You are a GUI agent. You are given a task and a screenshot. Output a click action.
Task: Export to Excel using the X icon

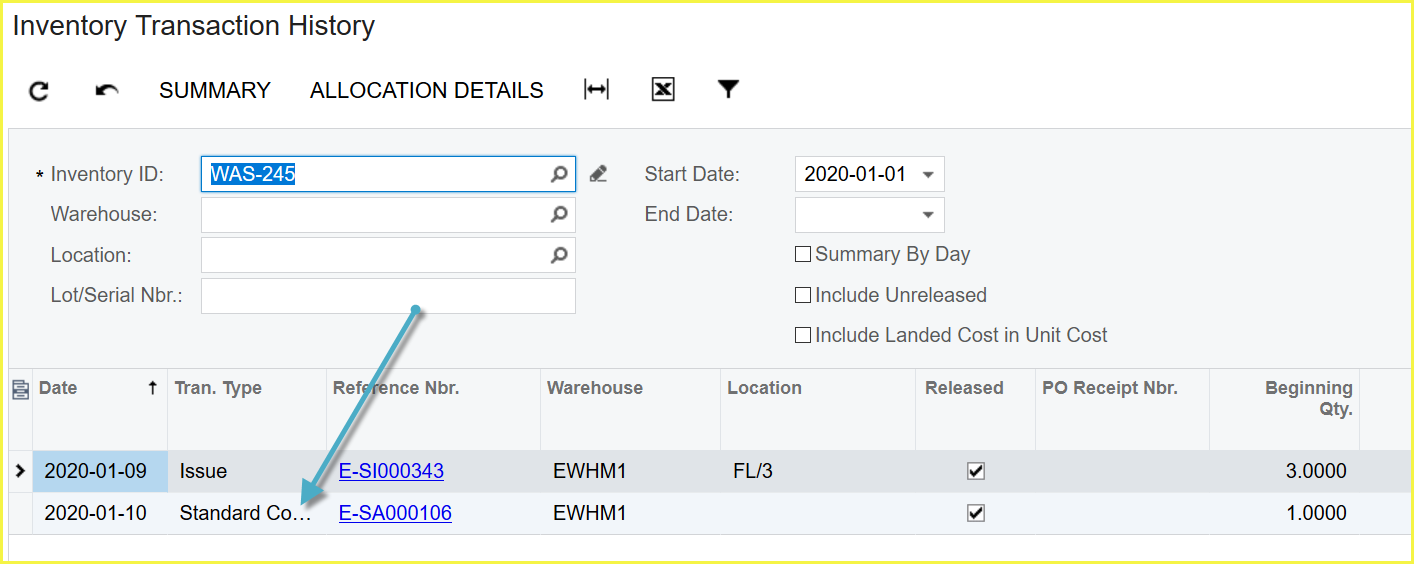[x=663, y=90]
